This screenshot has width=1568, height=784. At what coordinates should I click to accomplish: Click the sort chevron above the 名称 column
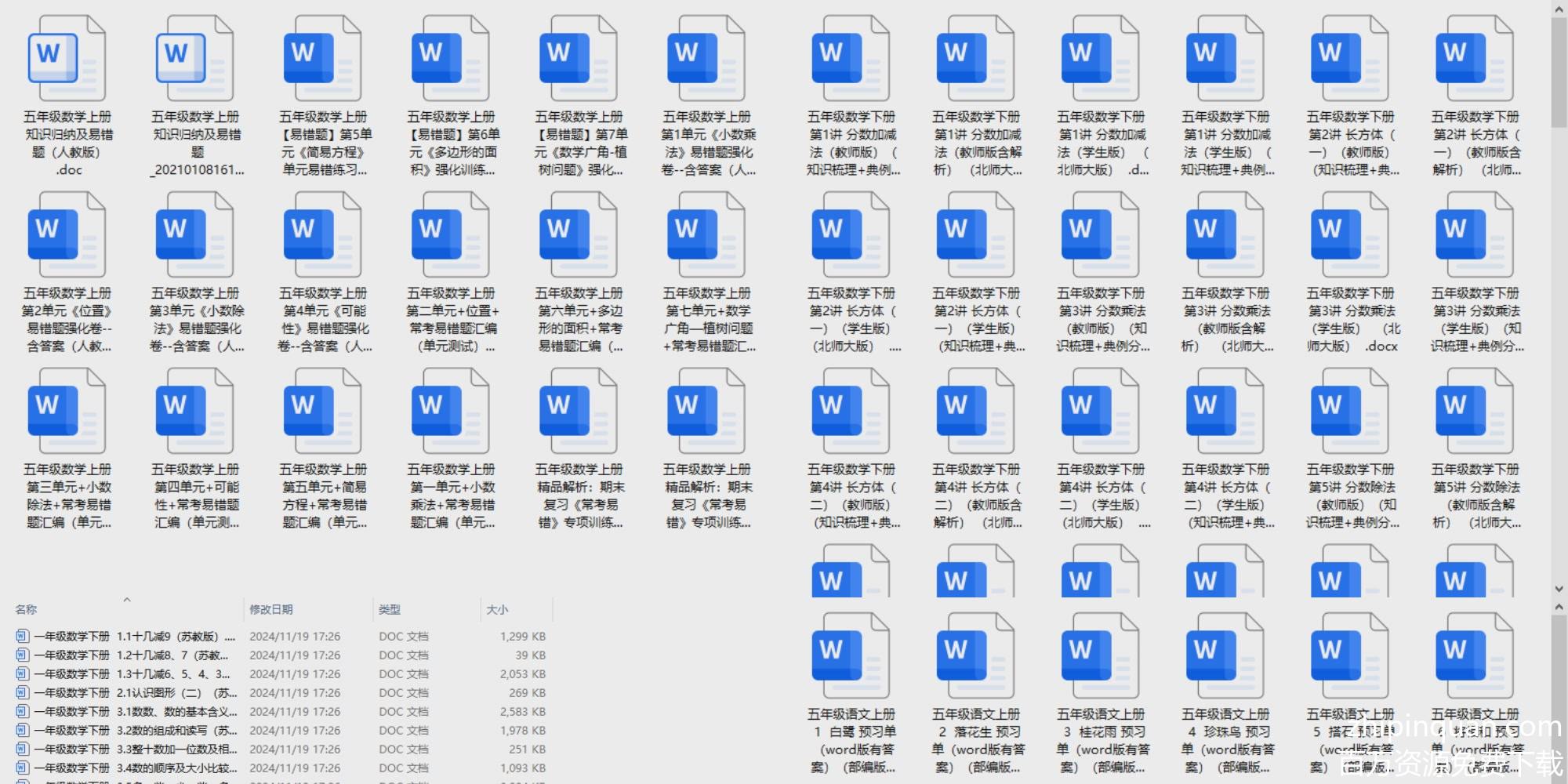coord(127,601)
